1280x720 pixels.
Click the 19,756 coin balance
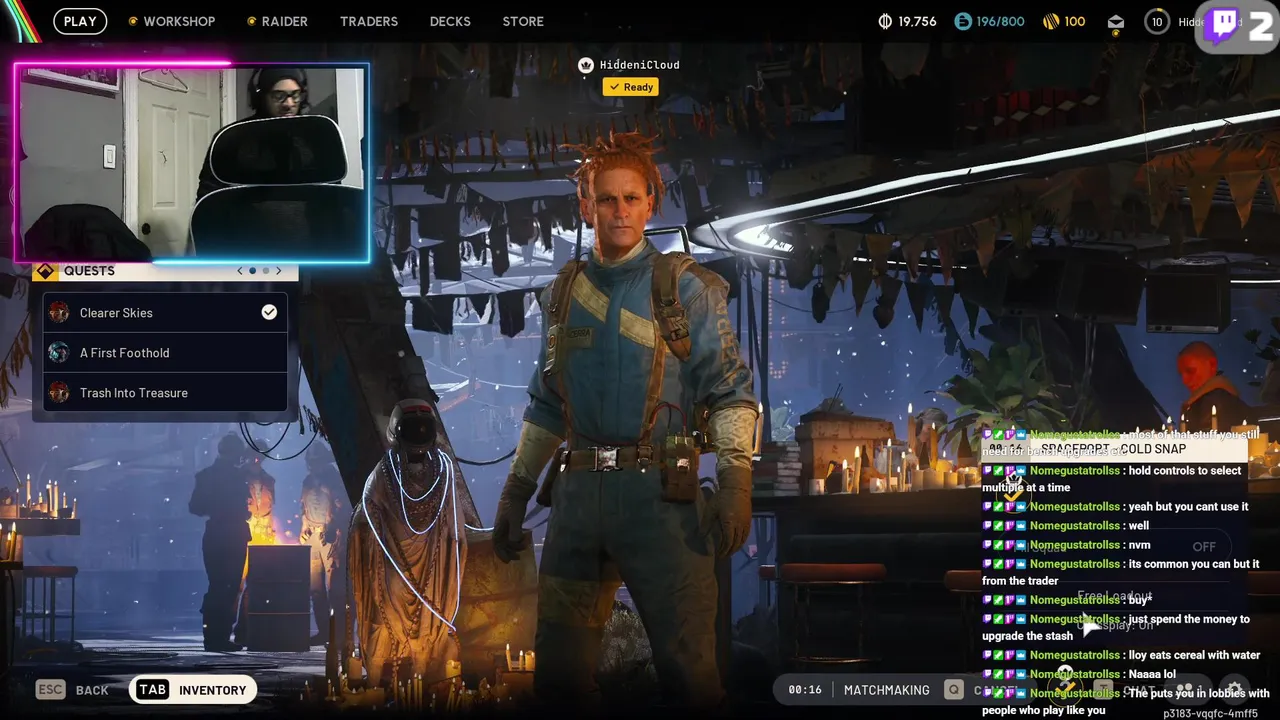pos(917,21)
